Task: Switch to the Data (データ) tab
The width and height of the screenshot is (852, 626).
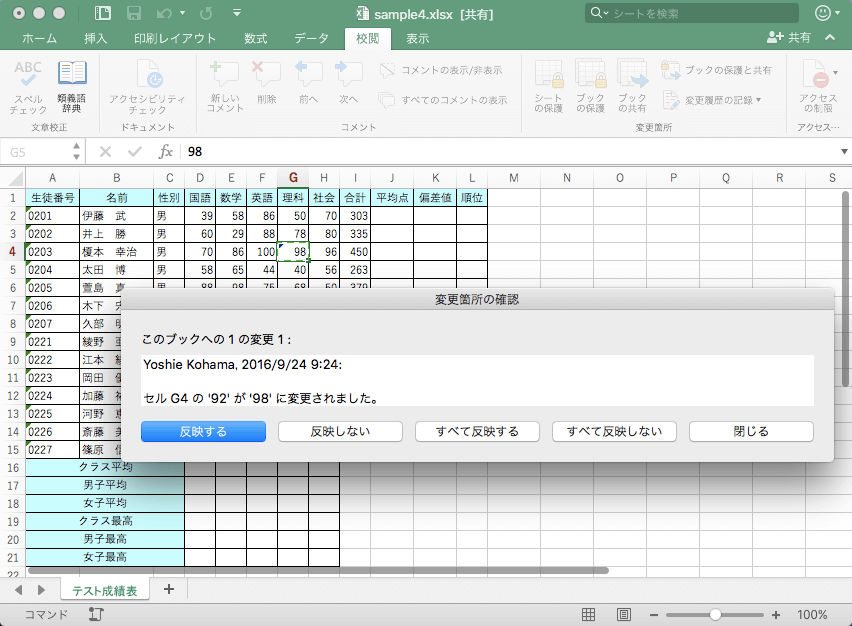Action: coord(311,38)
